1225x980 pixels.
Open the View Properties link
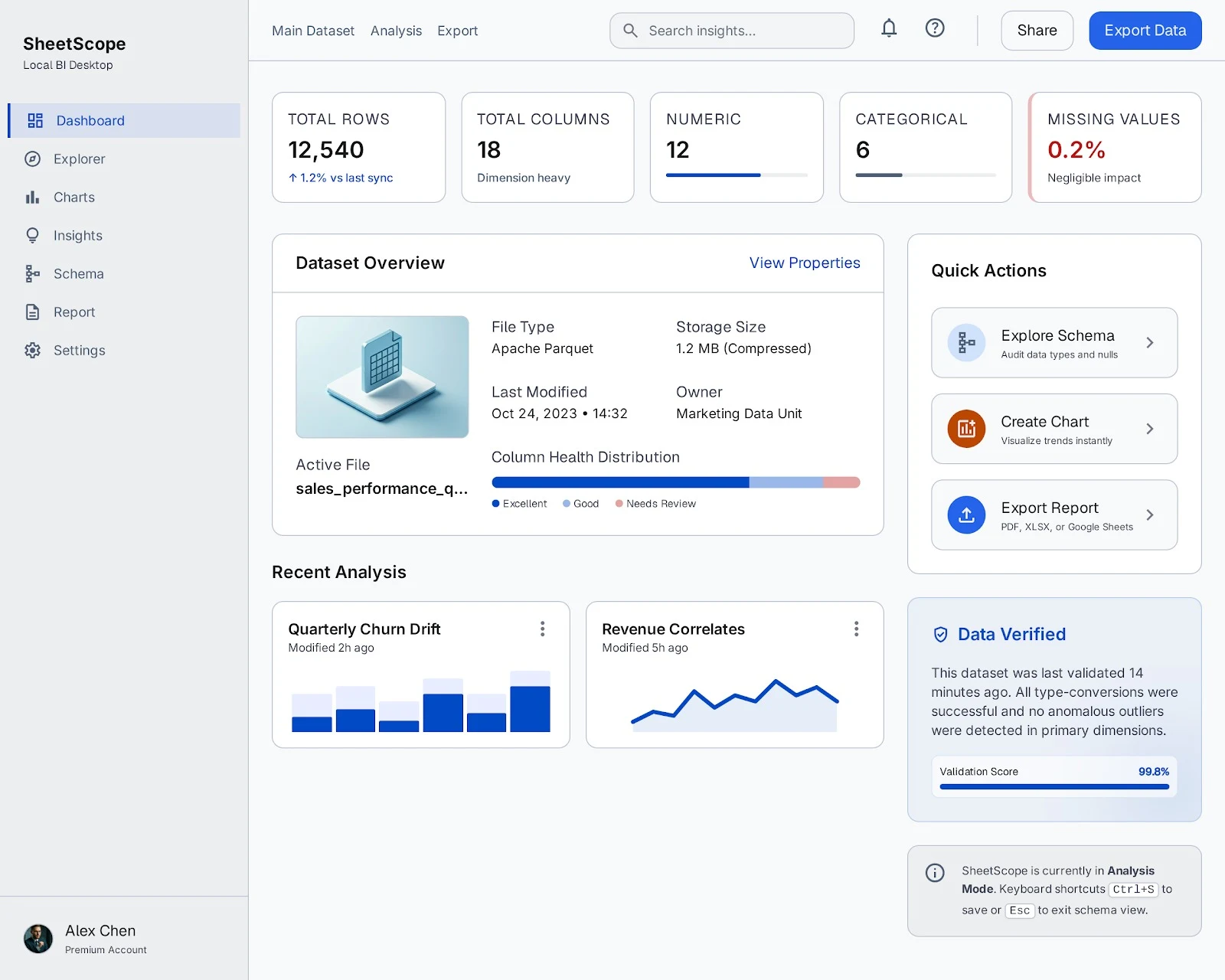805,263
